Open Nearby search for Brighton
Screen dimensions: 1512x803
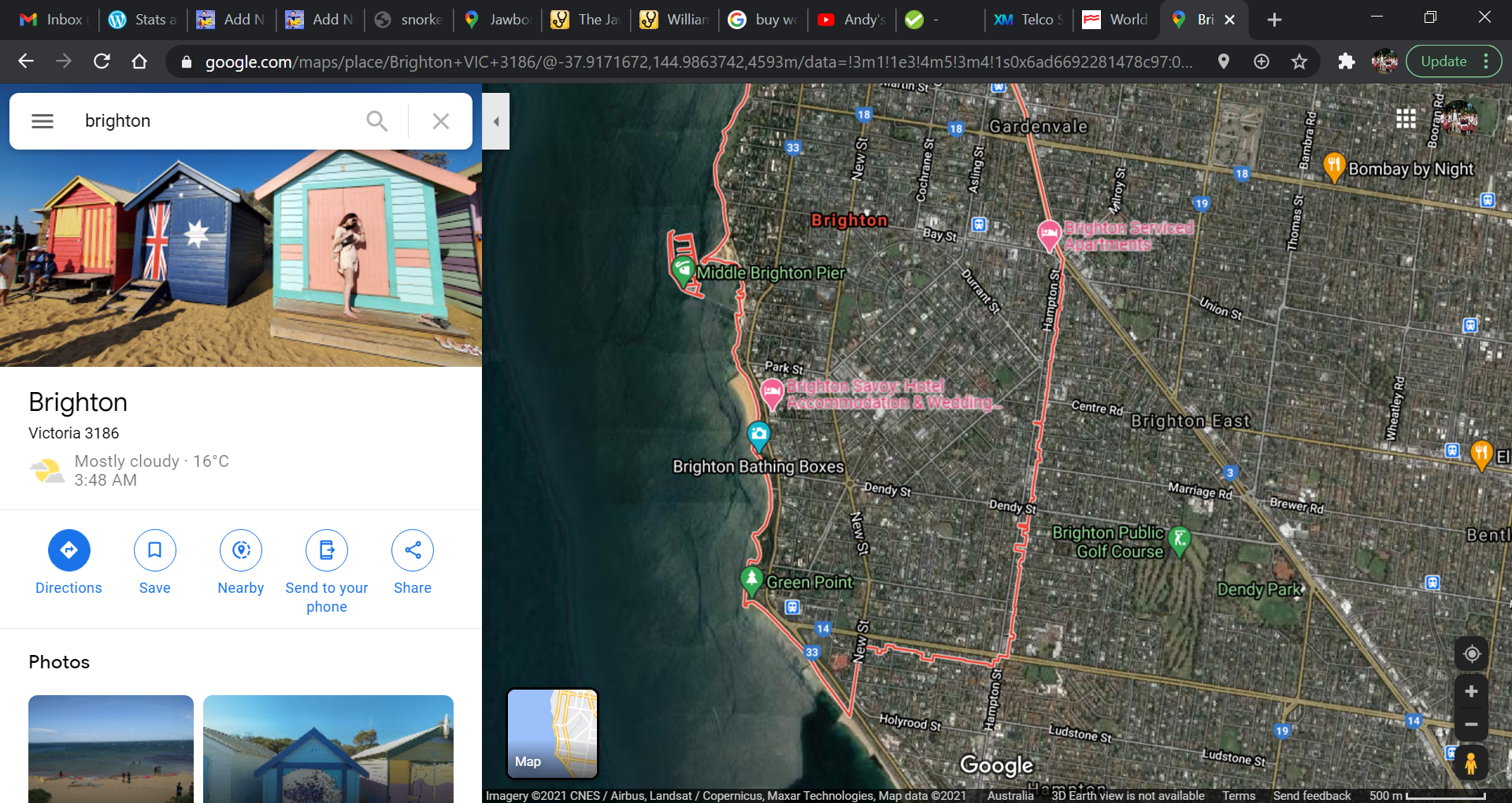pos(241,550)
